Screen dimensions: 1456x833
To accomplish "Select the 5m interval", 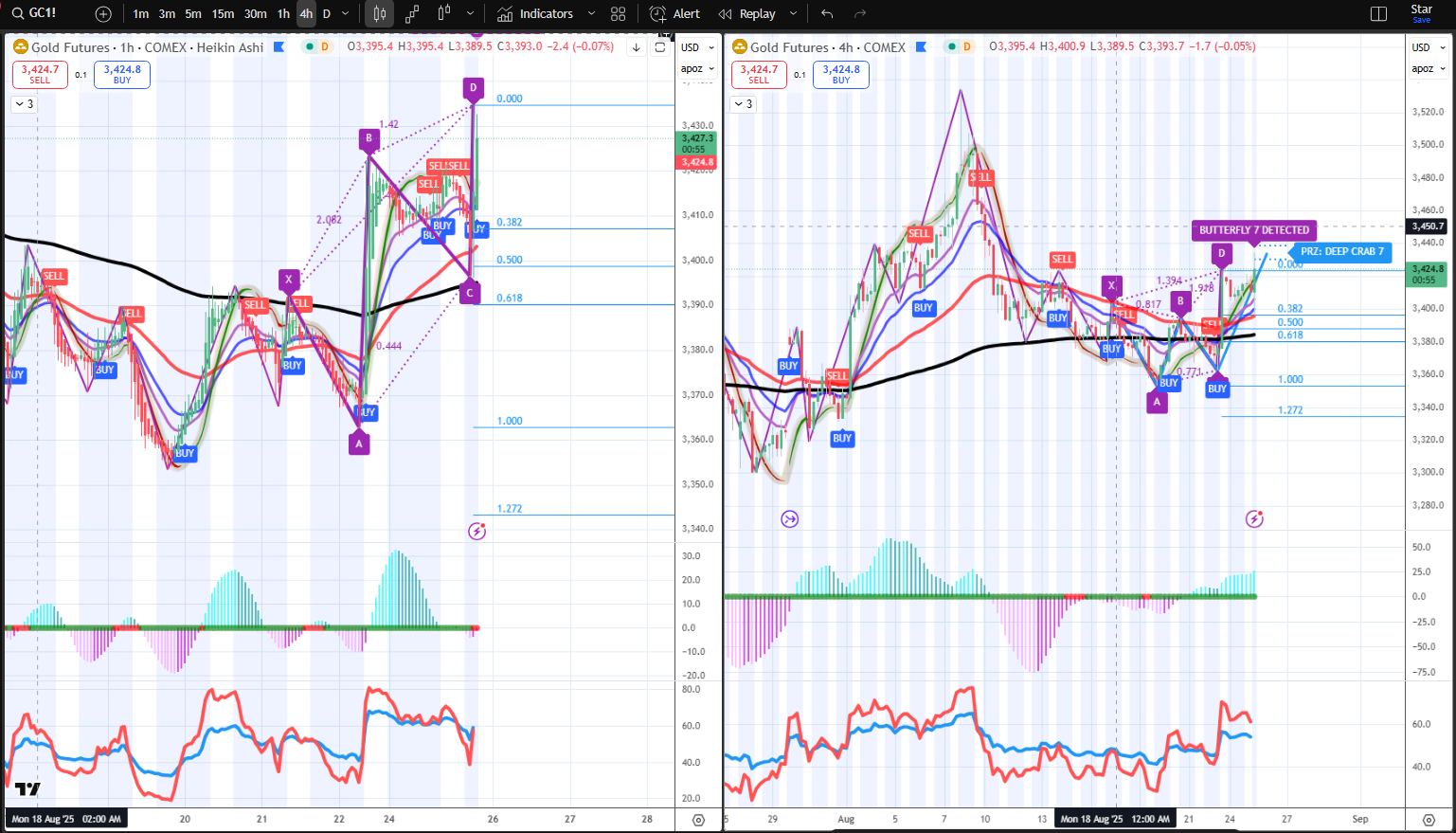I will coord(193,14).
